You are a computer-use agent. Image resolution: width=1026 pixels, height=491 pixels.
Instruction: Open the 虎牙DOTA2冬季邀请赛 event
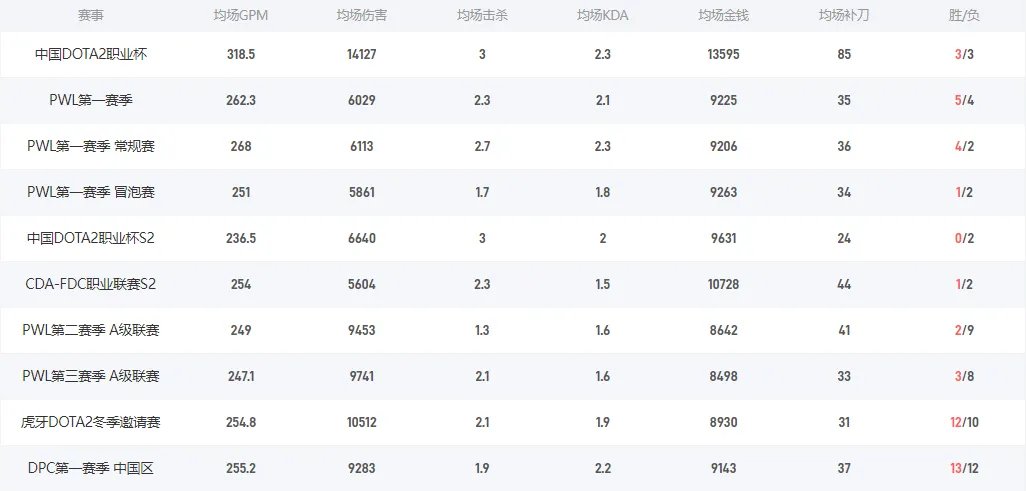point(90,422)
